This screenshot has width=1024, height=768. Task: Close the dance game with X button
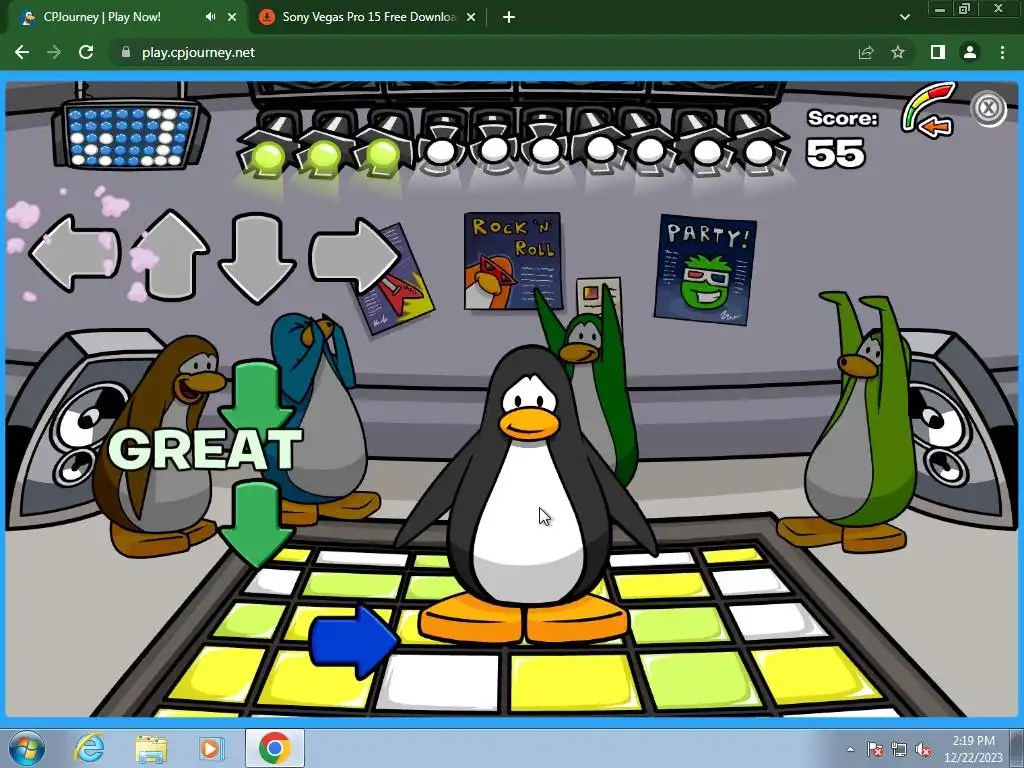pos(989,108)
